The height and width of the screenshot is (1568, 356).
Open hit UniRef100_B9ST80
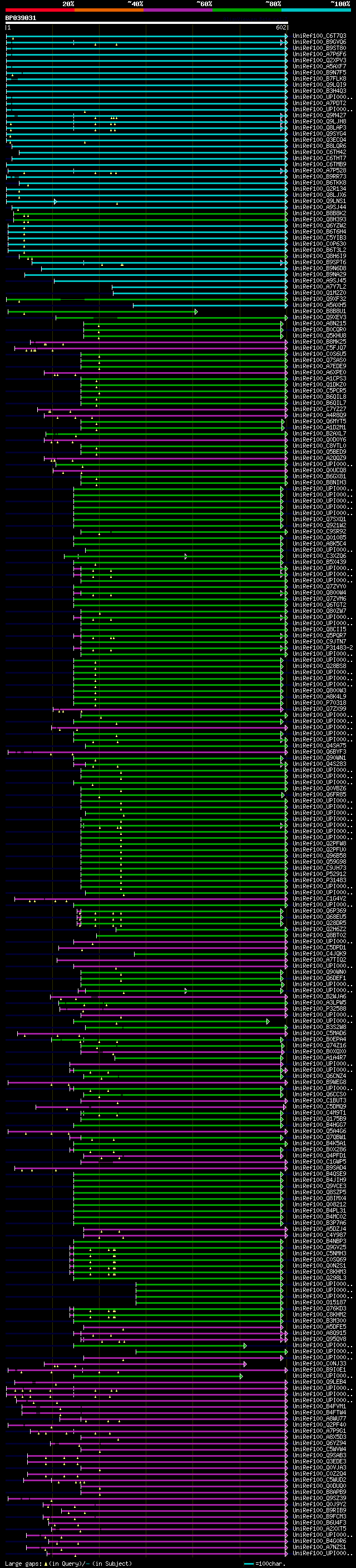tap(319, 48)
